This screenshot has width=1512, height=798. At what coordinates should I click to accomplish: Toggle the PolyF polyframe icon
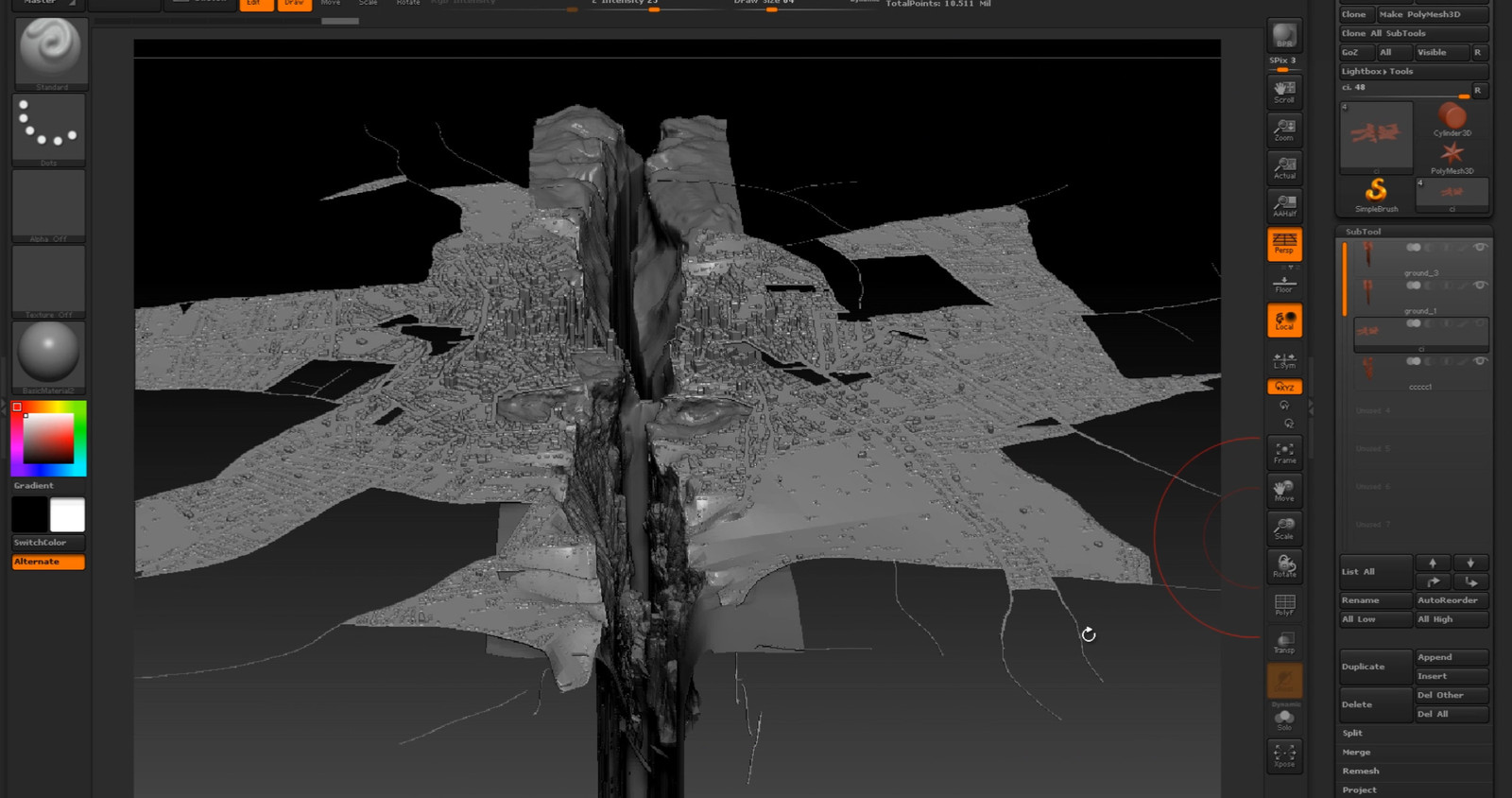tap(1284, 604)
